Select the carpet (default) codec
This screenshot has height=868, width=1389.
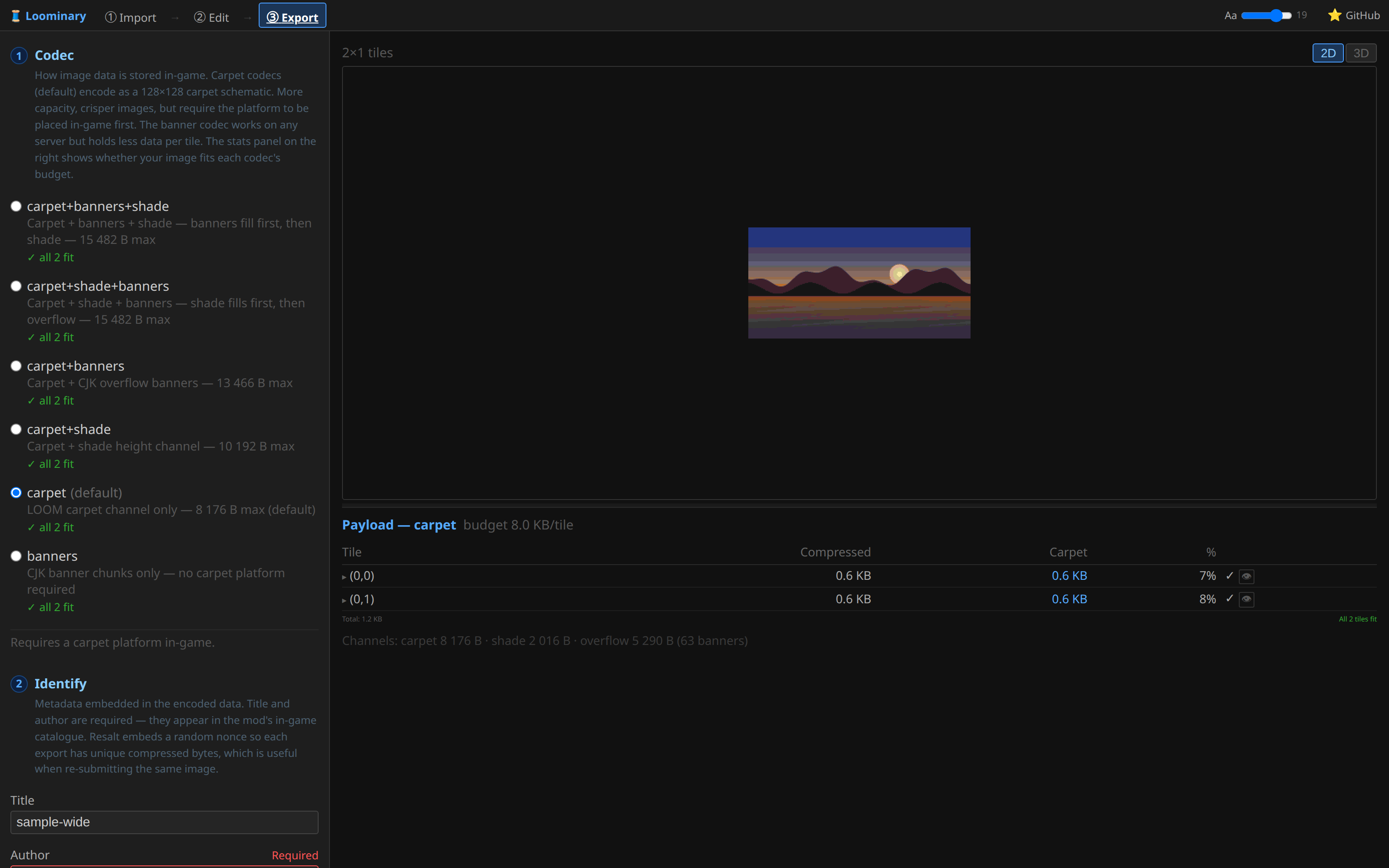(16, 493)
